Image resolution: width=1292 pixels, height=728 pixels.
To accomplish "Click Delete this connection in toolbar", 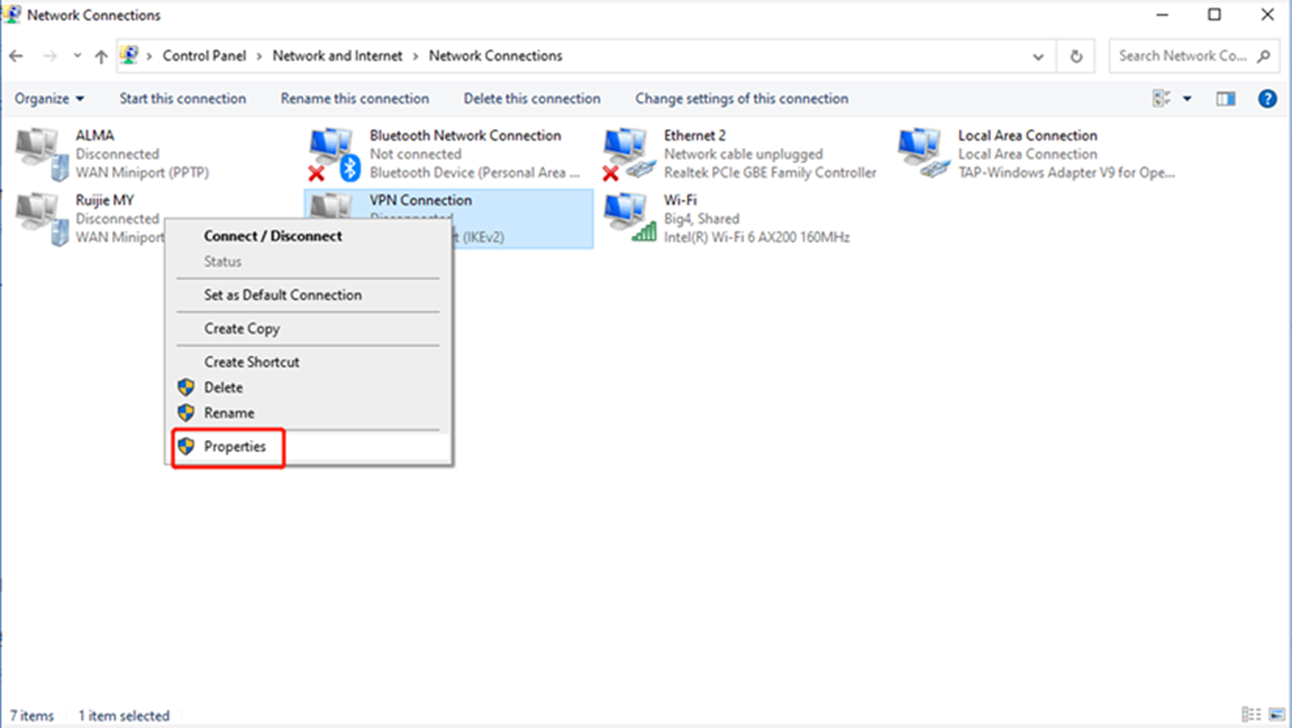I will tap(532, 99).
